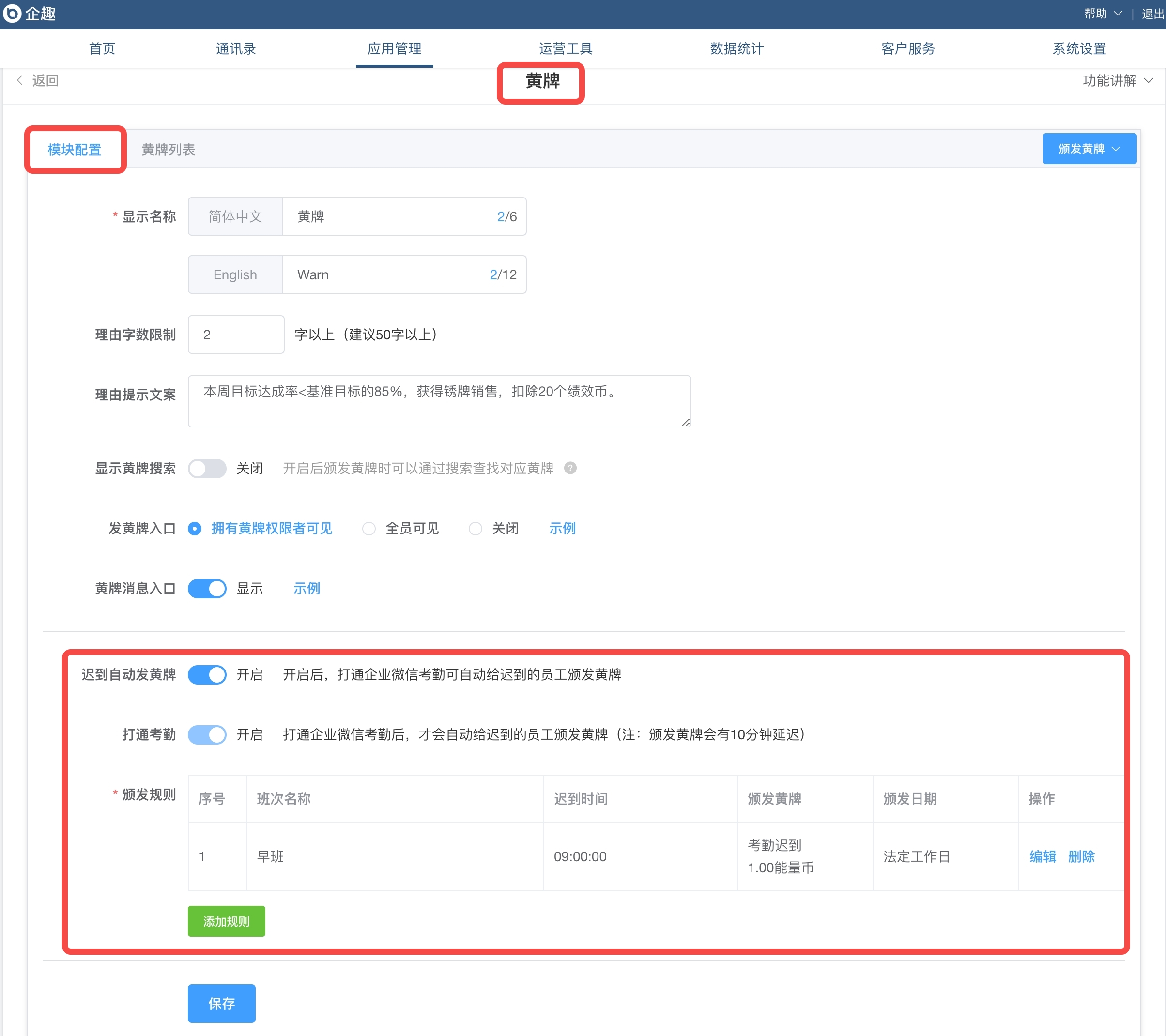Click the back arrow chevron icon
This screenshot has width=1166, height=1036.
click(20, 80)
